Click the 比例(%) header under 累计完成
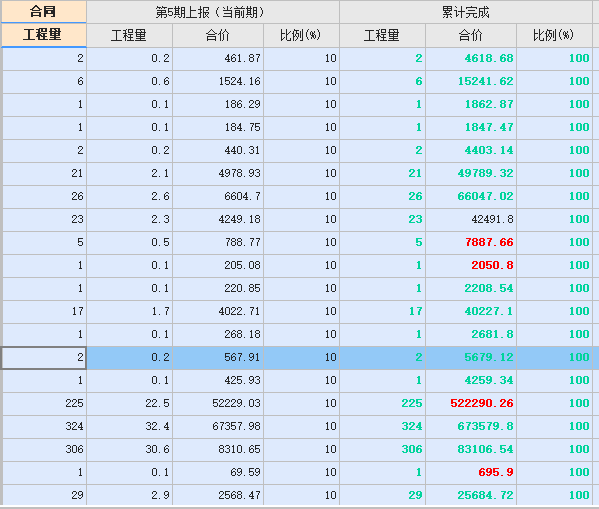Screen dimensions: 599x509 [x=554, y=36]
